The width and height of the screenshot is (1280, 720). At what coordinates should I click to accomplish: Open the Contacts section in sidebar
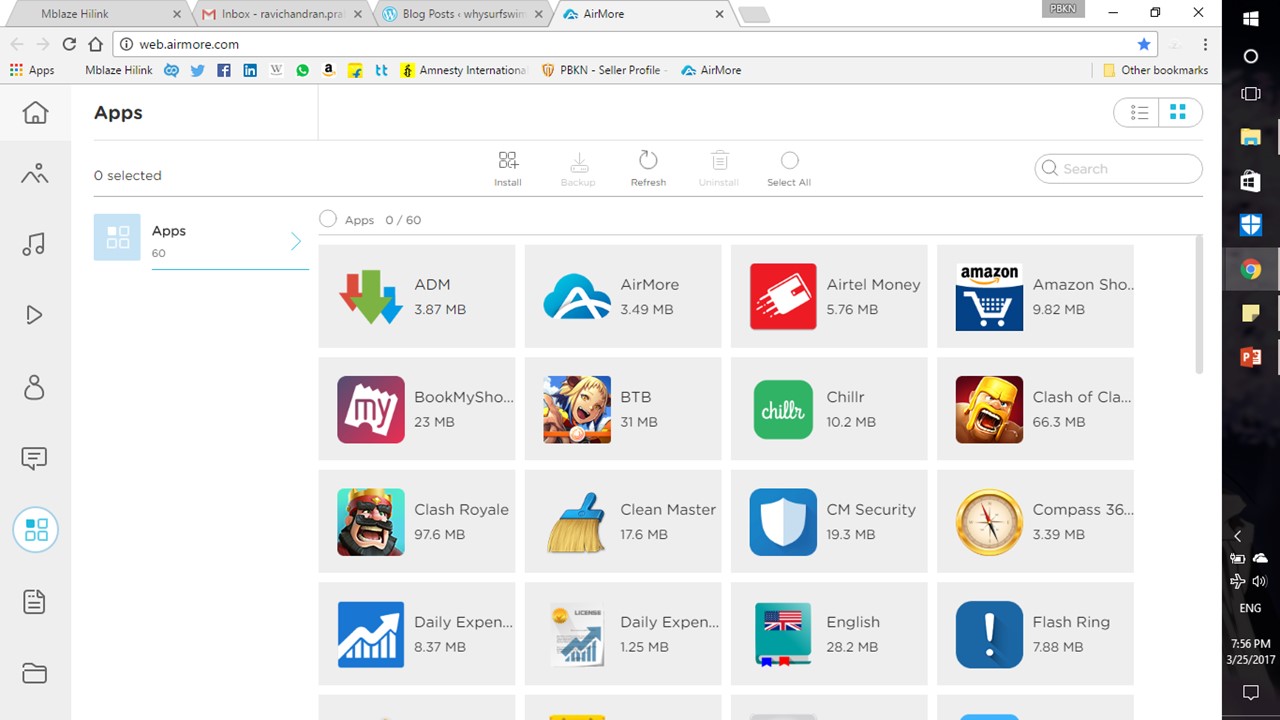(35, 387)
